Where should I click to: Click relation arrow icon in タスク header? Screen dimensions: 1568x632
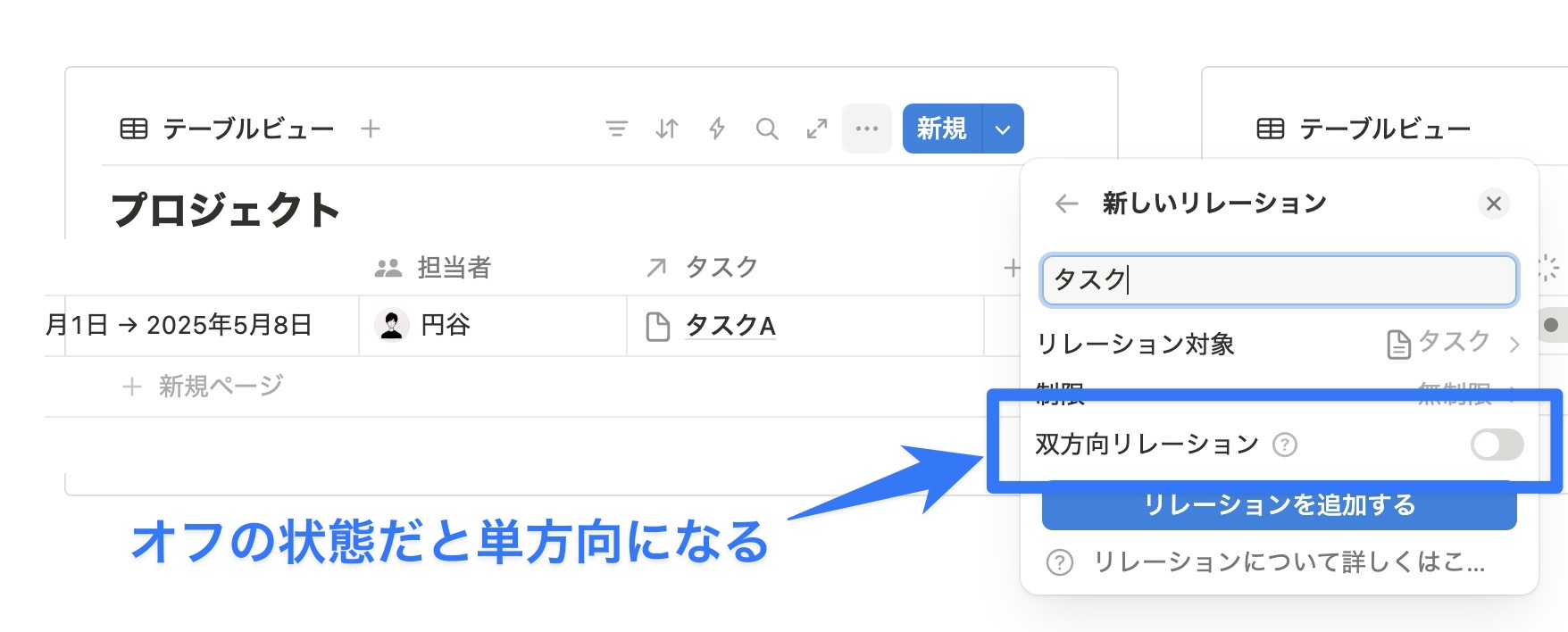656,268
